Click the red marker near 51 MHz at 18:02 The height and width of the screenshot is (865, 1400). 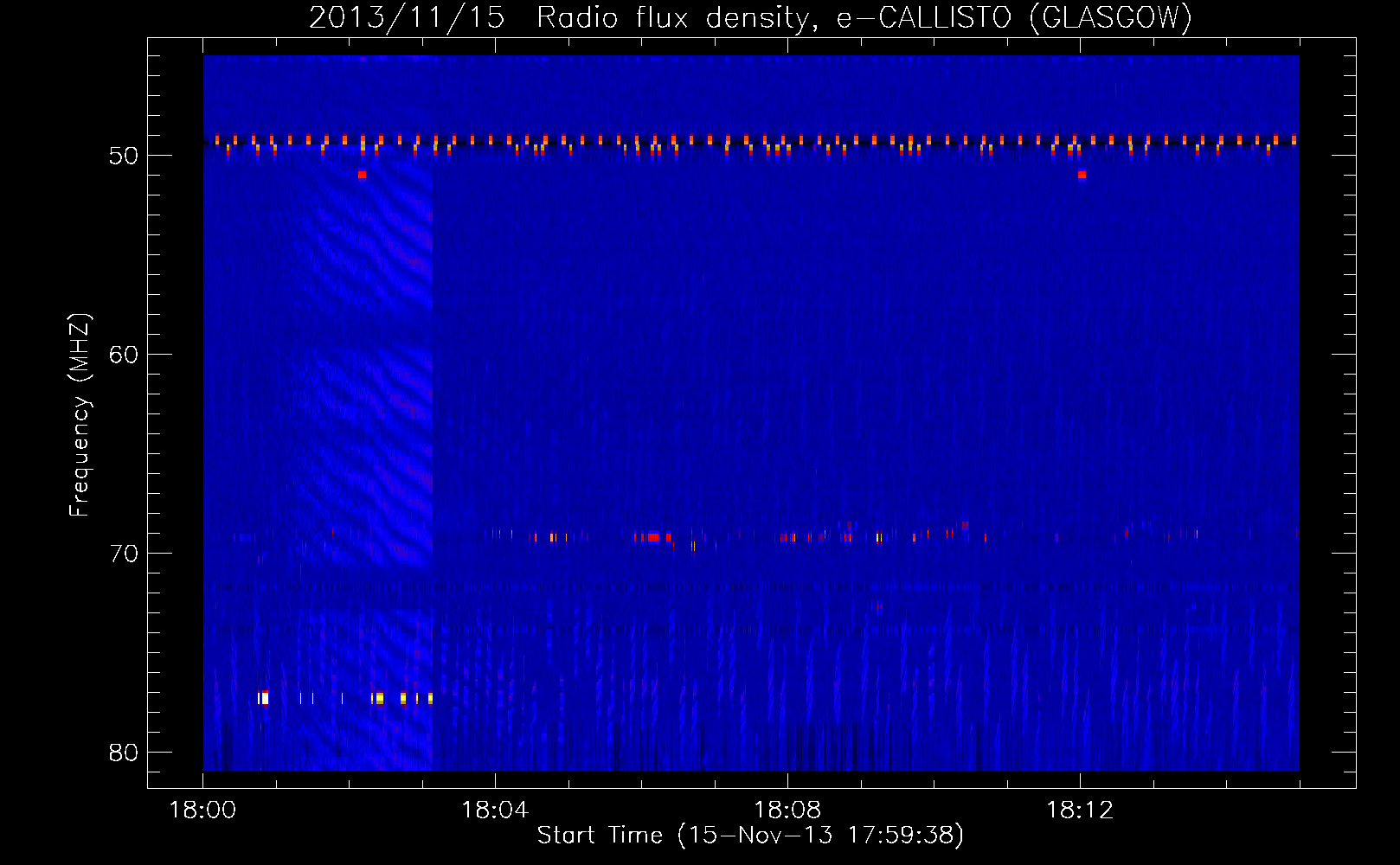362,175
